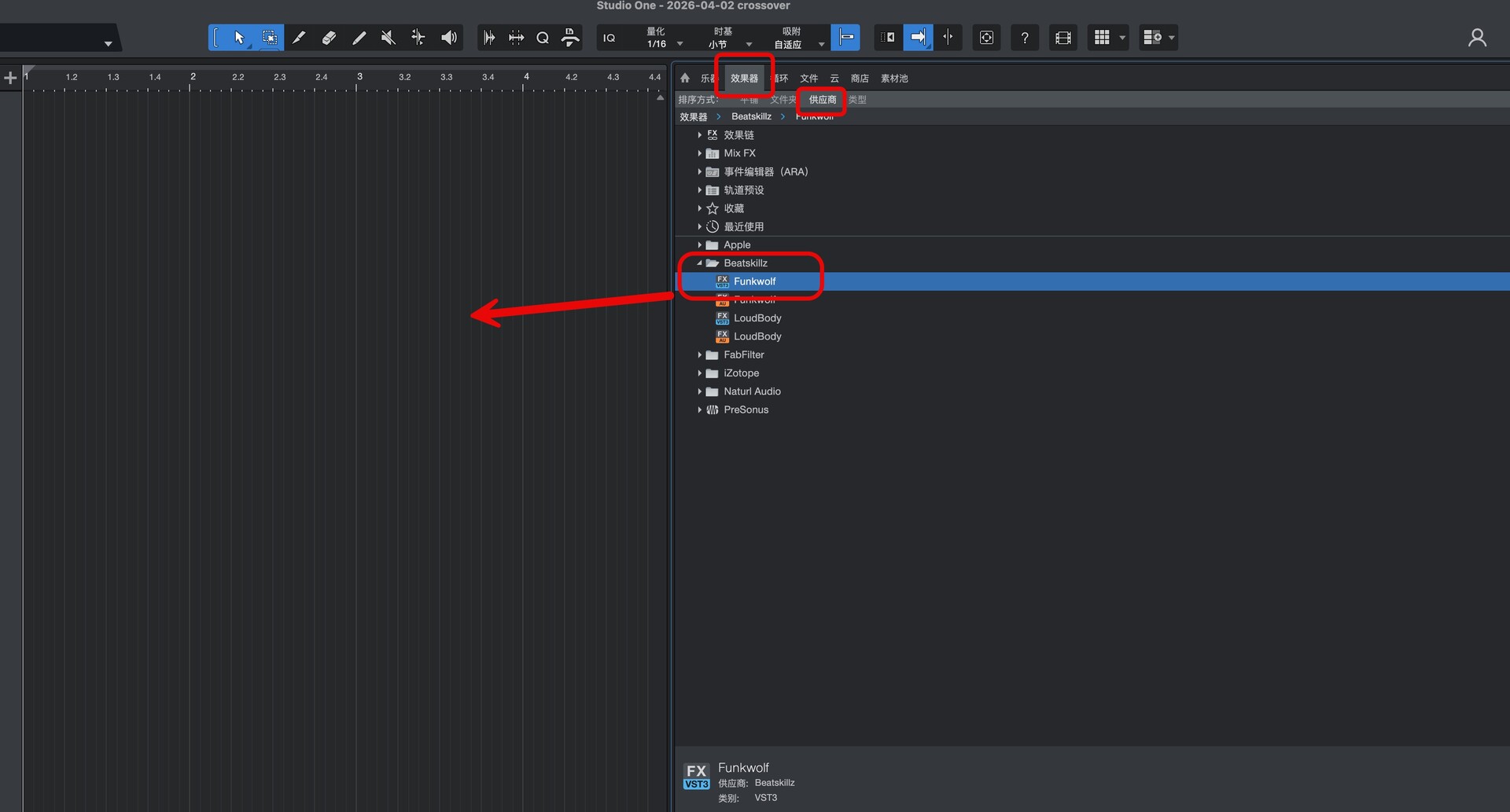1510x812 pixels.
Task: Open the user account icon
Action: [1476, 38]
